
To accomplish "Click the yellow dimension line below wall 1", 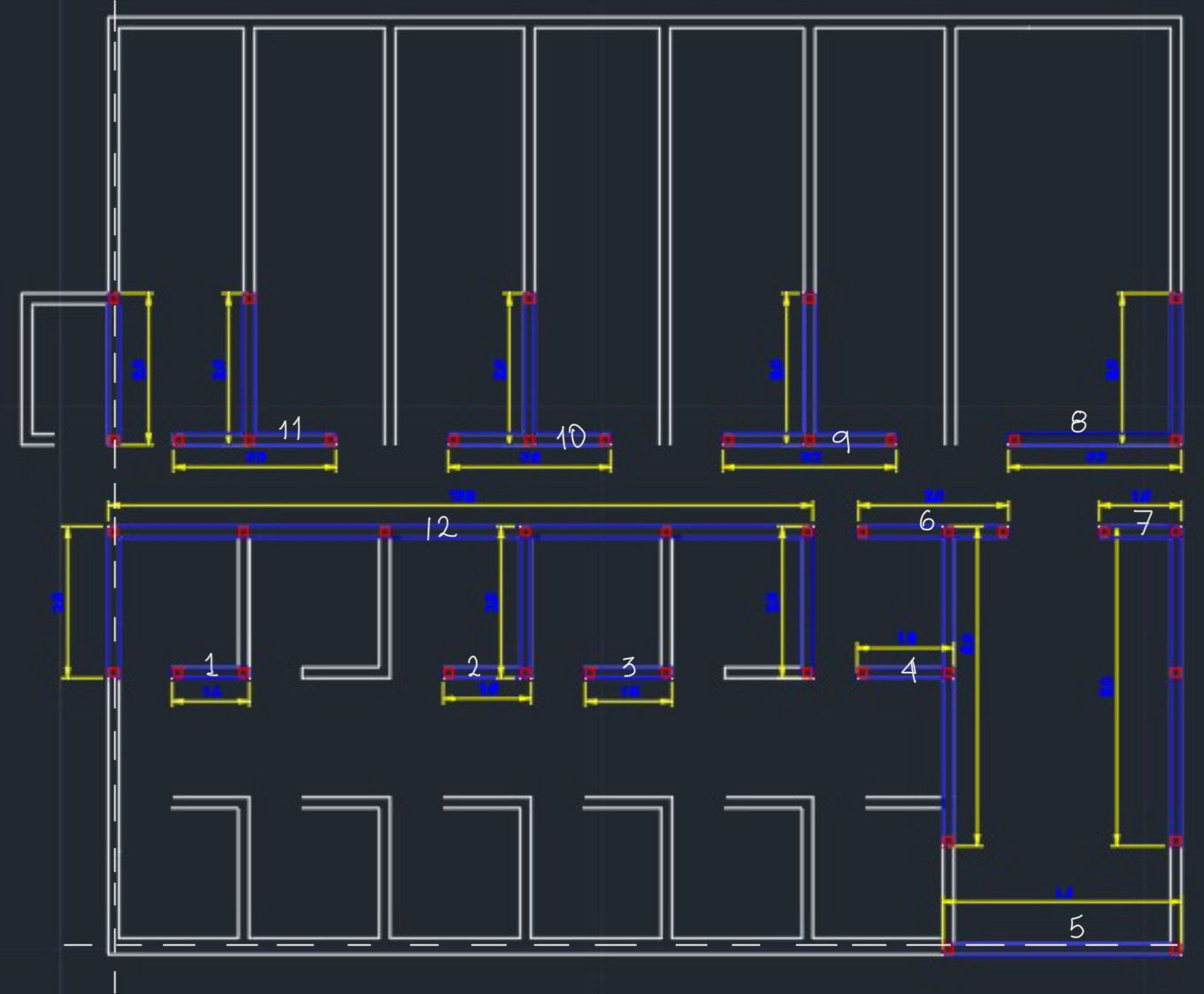I will 211,700.
